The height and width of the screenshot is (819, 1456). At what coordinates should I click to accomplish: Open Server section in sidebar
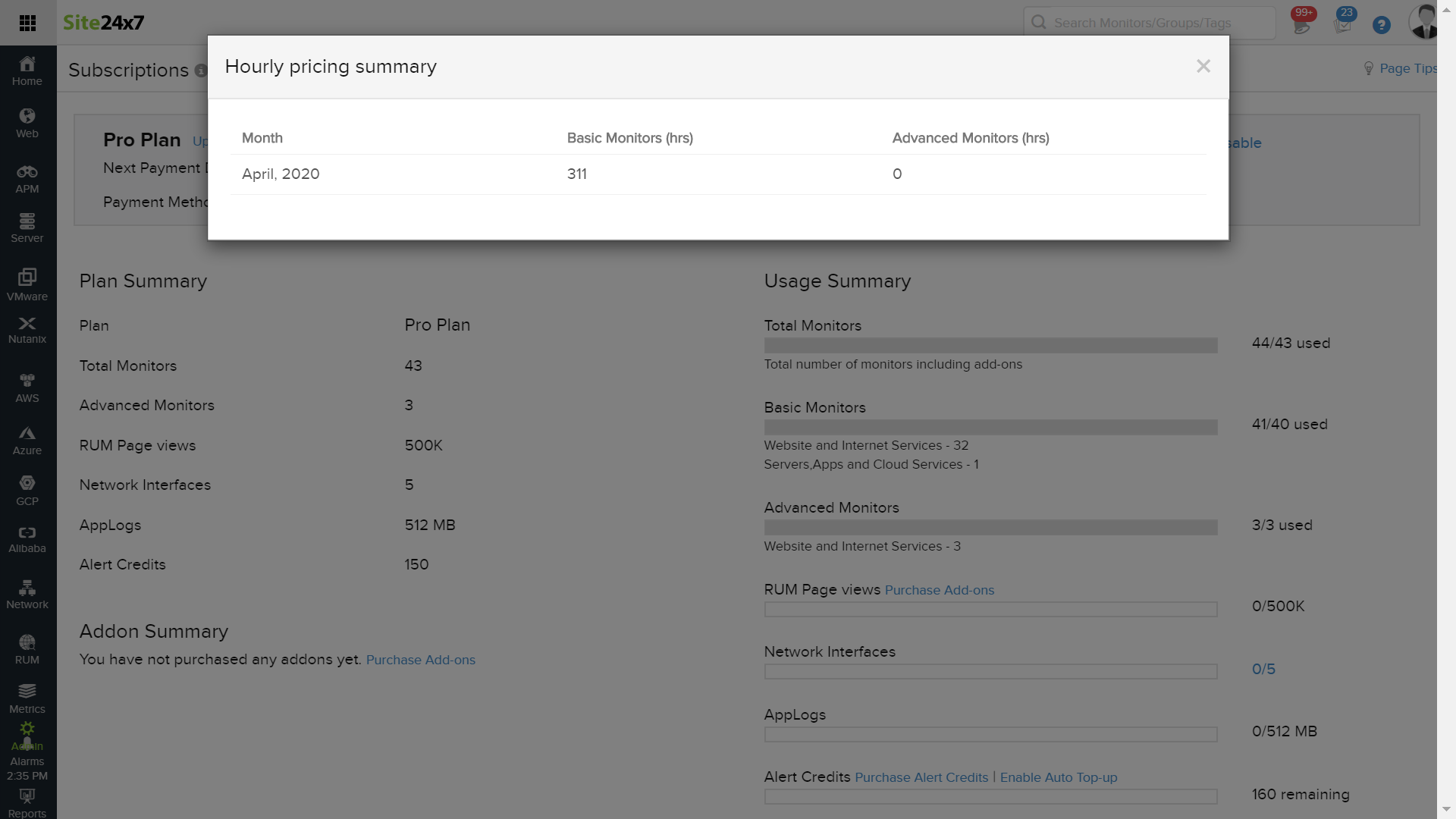(x=27, y=228)
